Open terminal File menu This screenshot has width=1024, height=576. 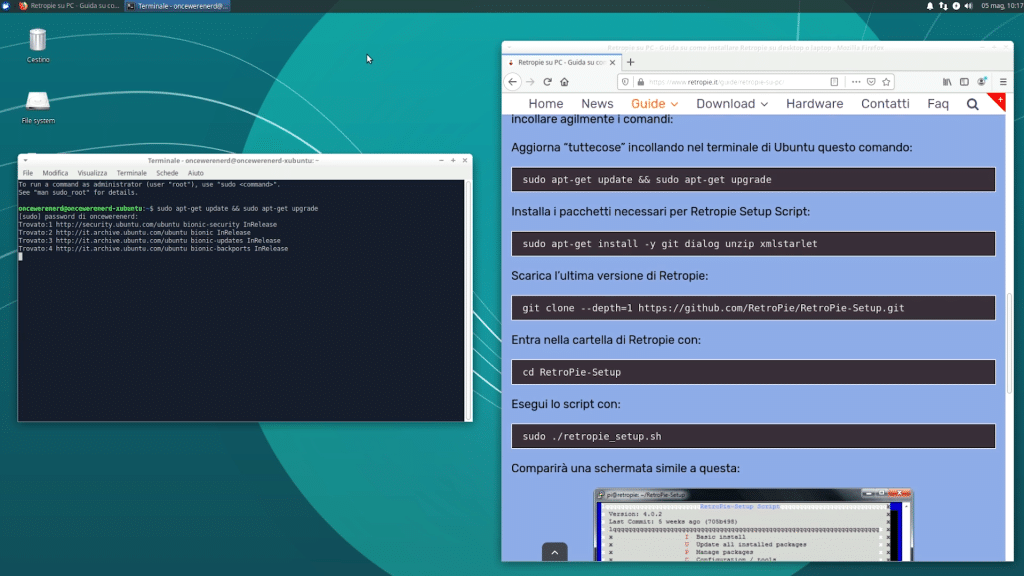27,173
